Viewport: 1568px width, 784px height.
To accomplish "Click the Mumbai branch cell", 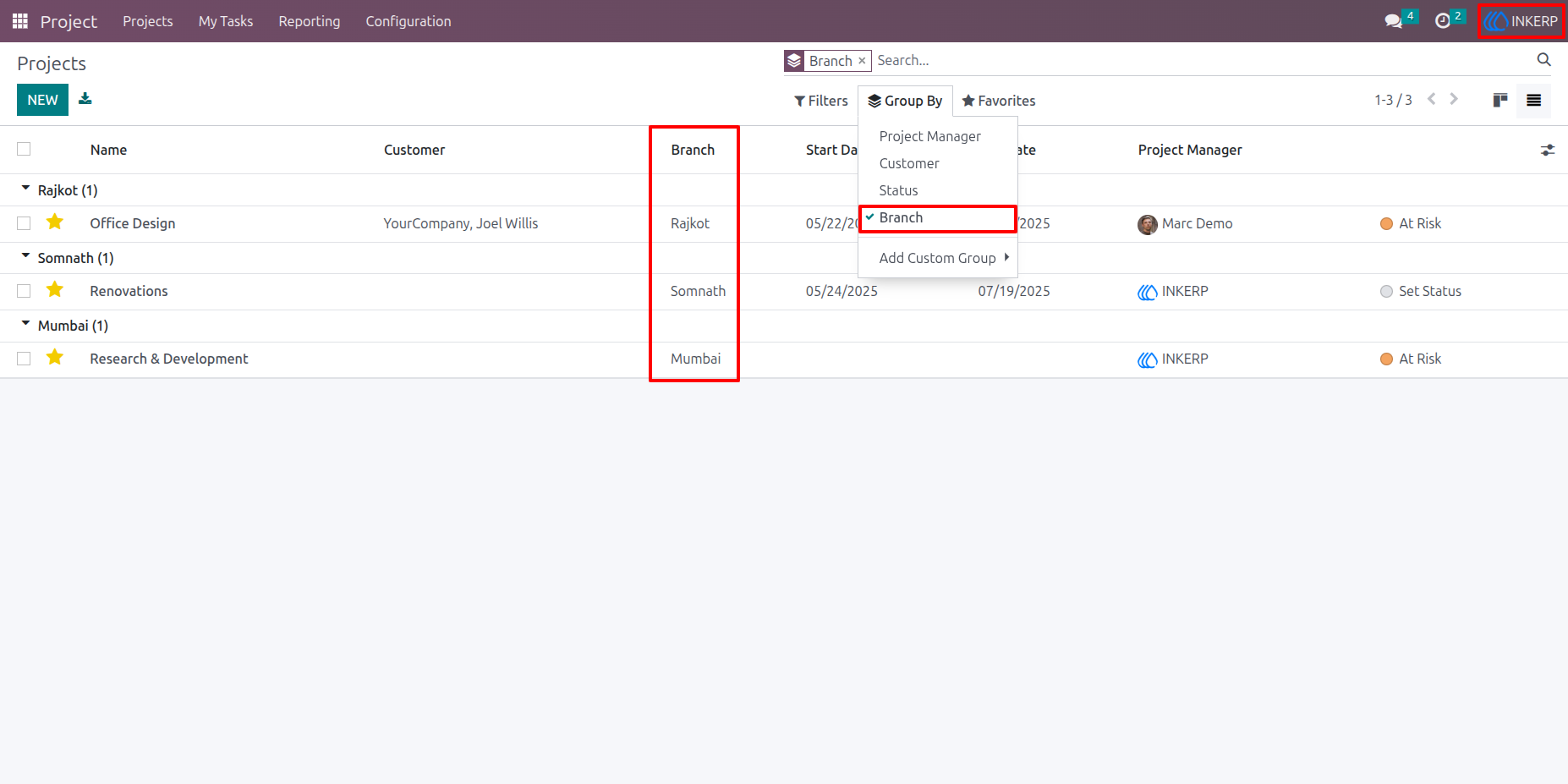I will (x=695, y=359).
